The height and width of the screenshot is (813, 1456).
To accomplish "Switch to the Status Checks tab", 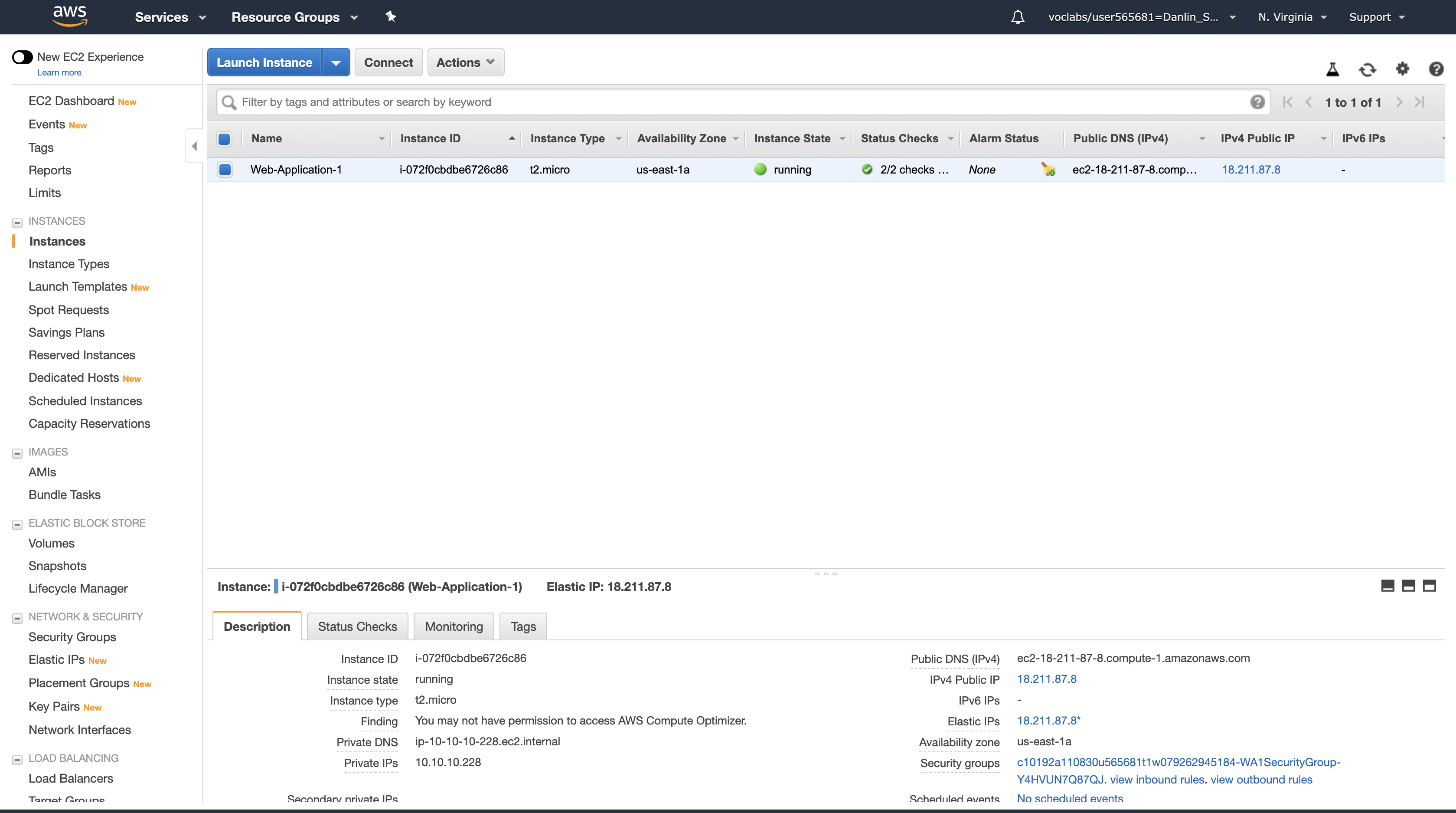I will pyautogui.click(x=357, y=626).
